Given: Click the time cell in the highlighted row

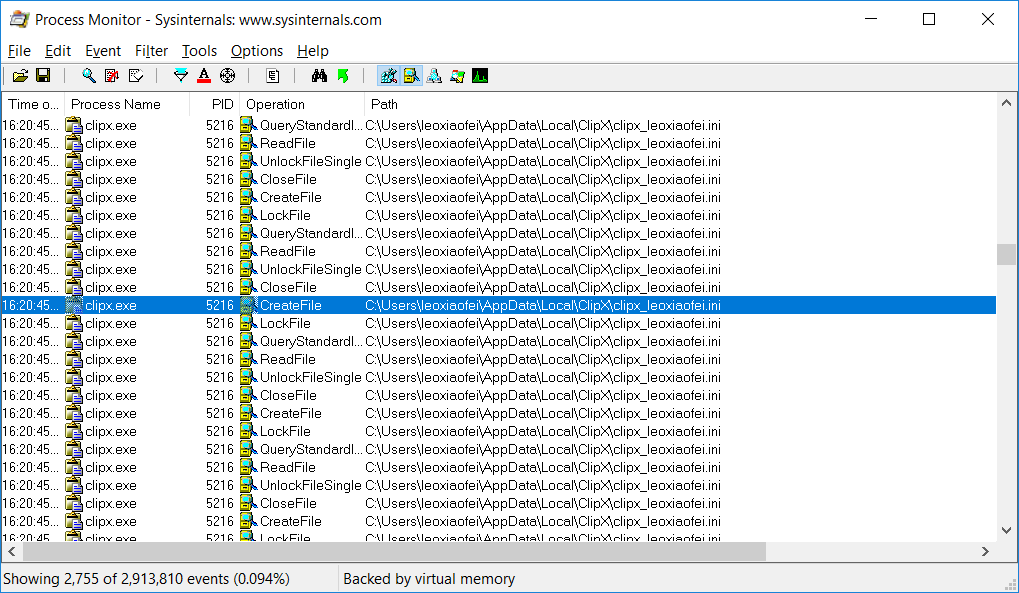Looking at the screenshot, I should coord(31,306).
